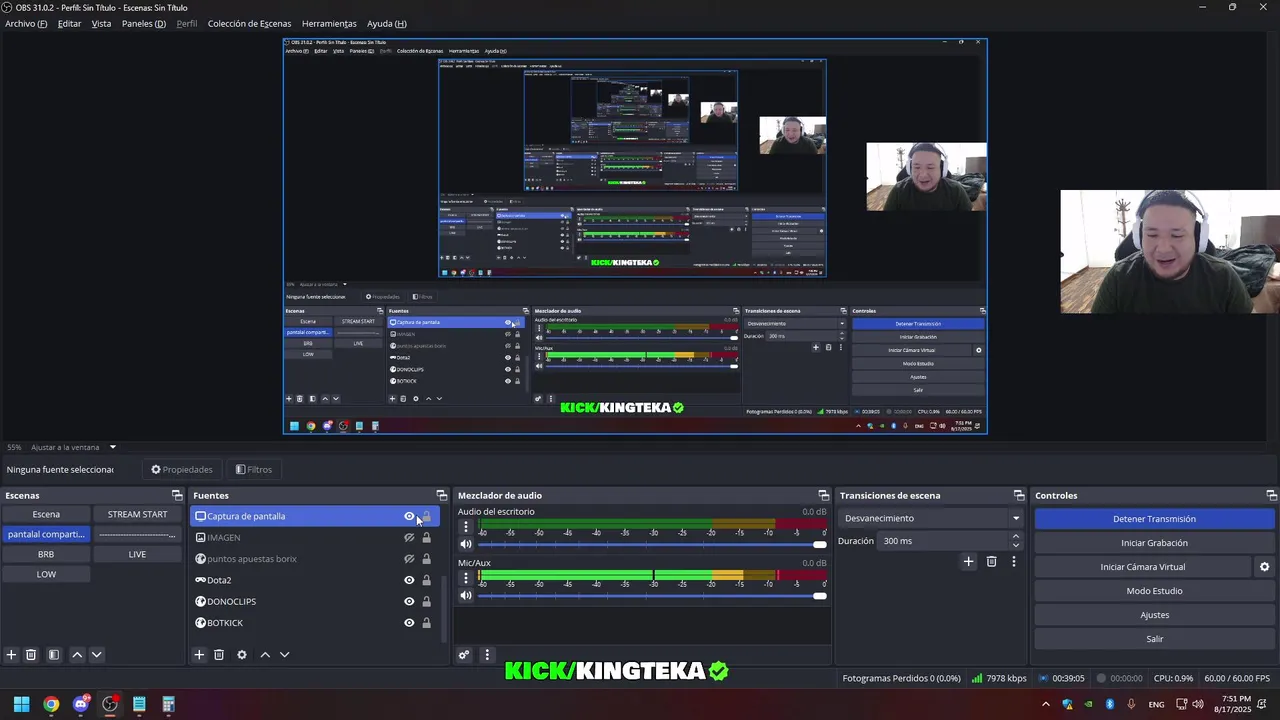Move scene up in Escenas toolbar

tap(77, 655)
